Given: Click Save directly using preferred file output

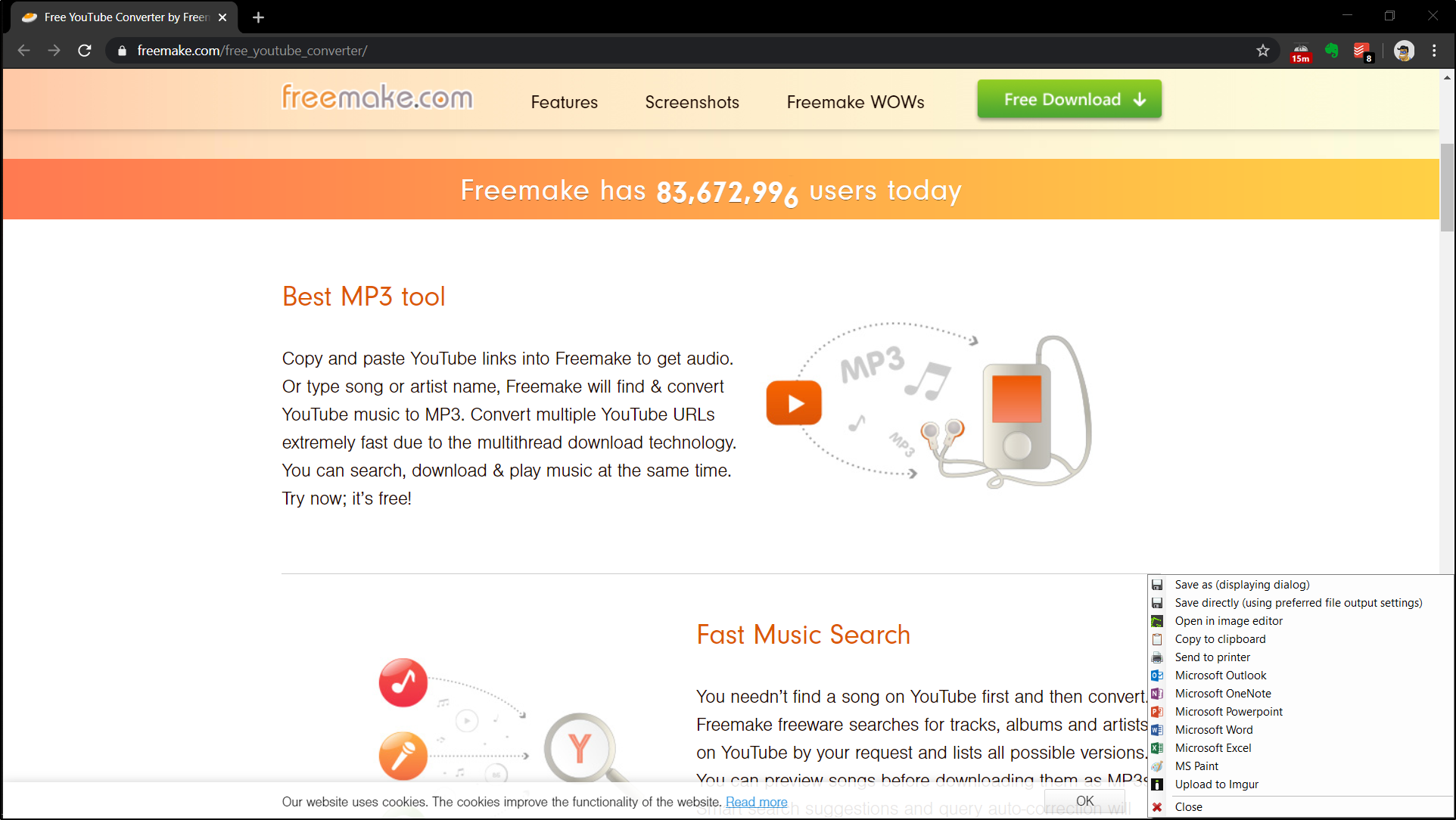Looking at the screenshot, I should (x=1298, y=602).
